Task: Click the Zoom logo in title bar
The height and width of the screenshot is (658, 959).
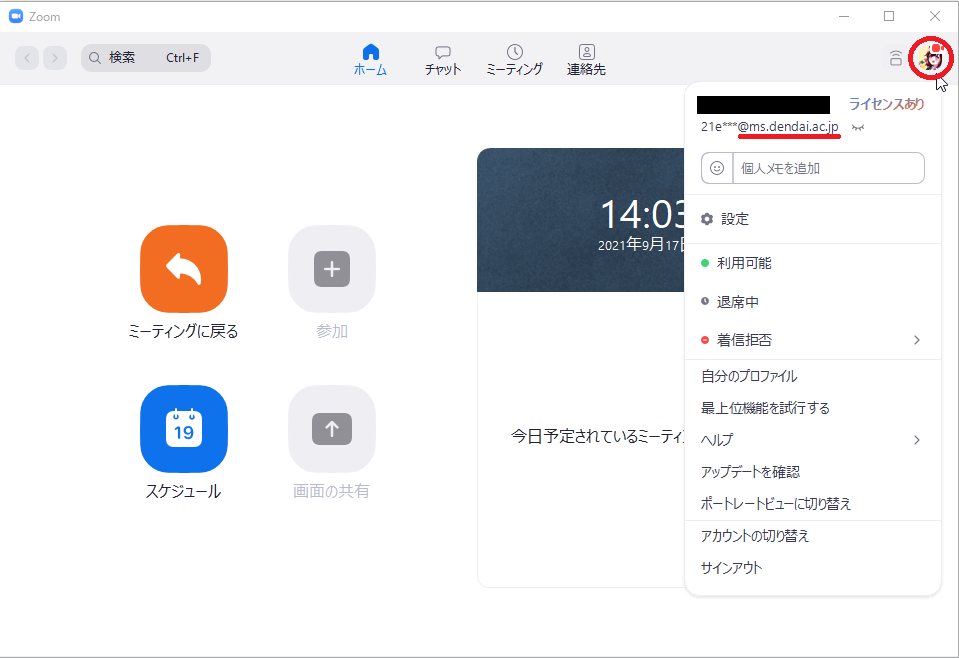Action: click(16, 17)
